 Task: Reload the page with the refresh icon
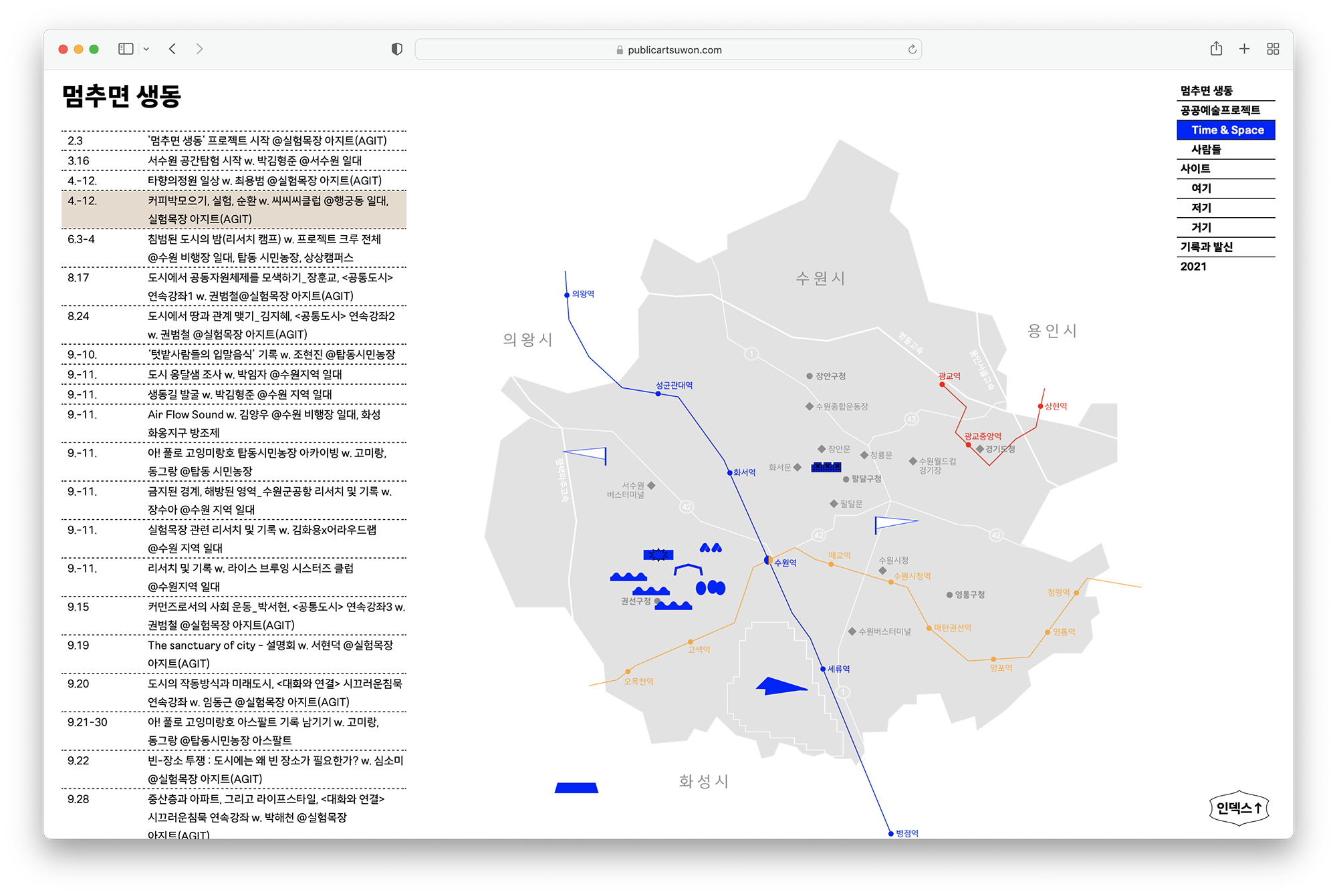click(x=912, y=49)
